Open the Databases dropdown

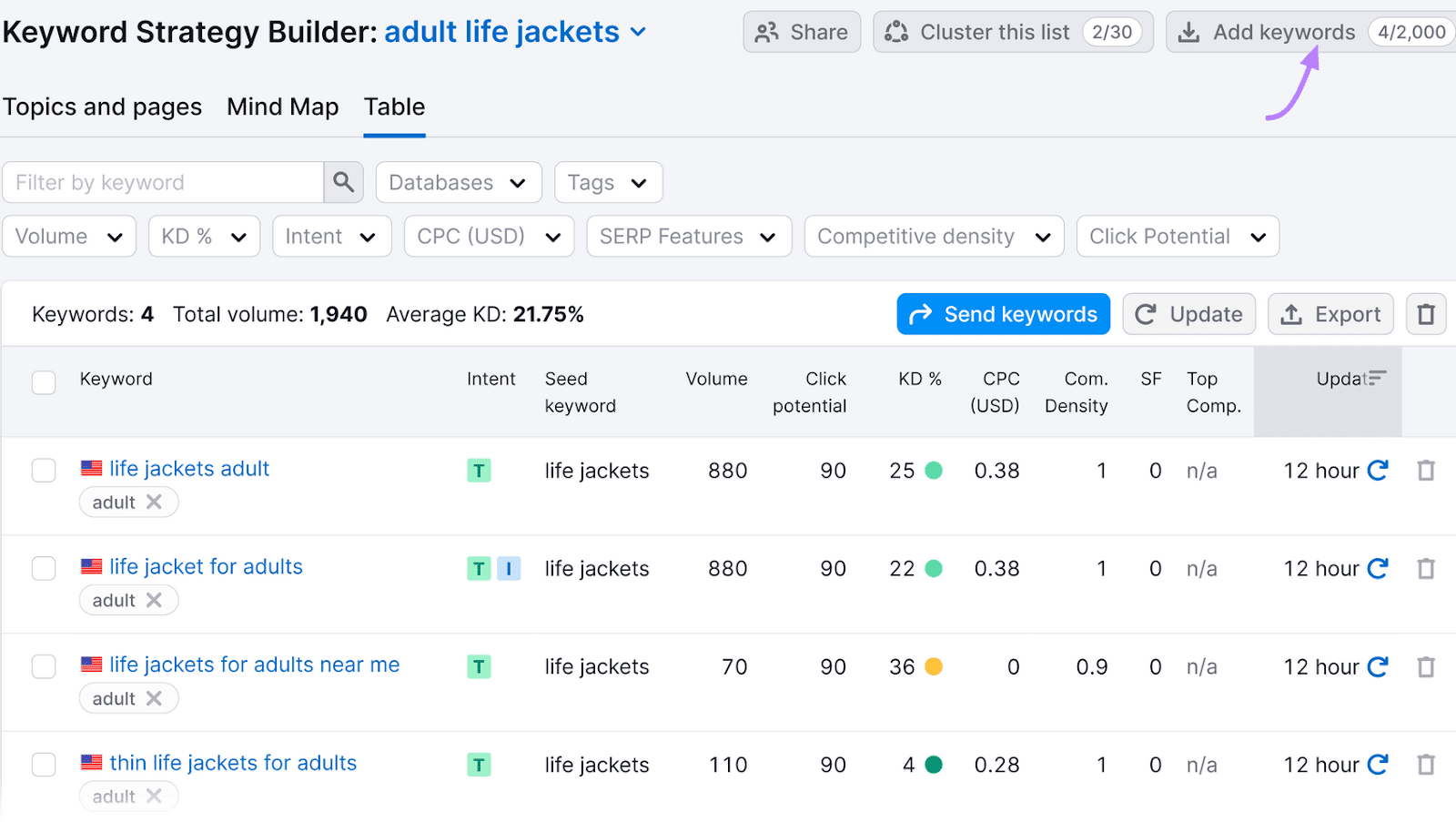pos(459,182)
